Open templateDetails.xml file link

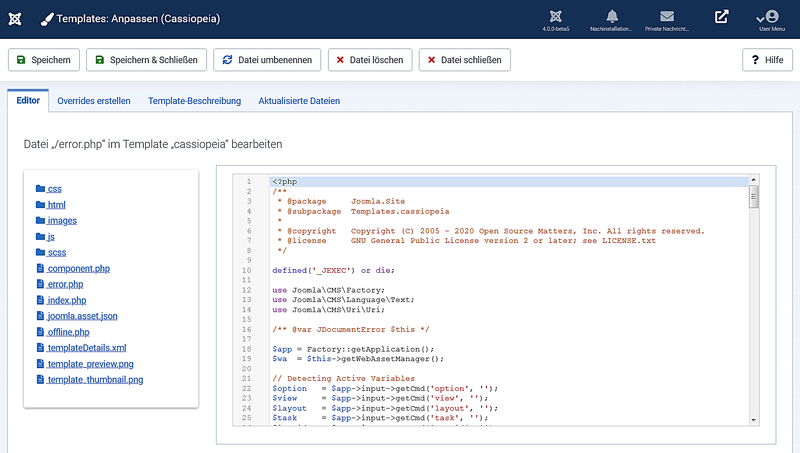coord(87,348)
